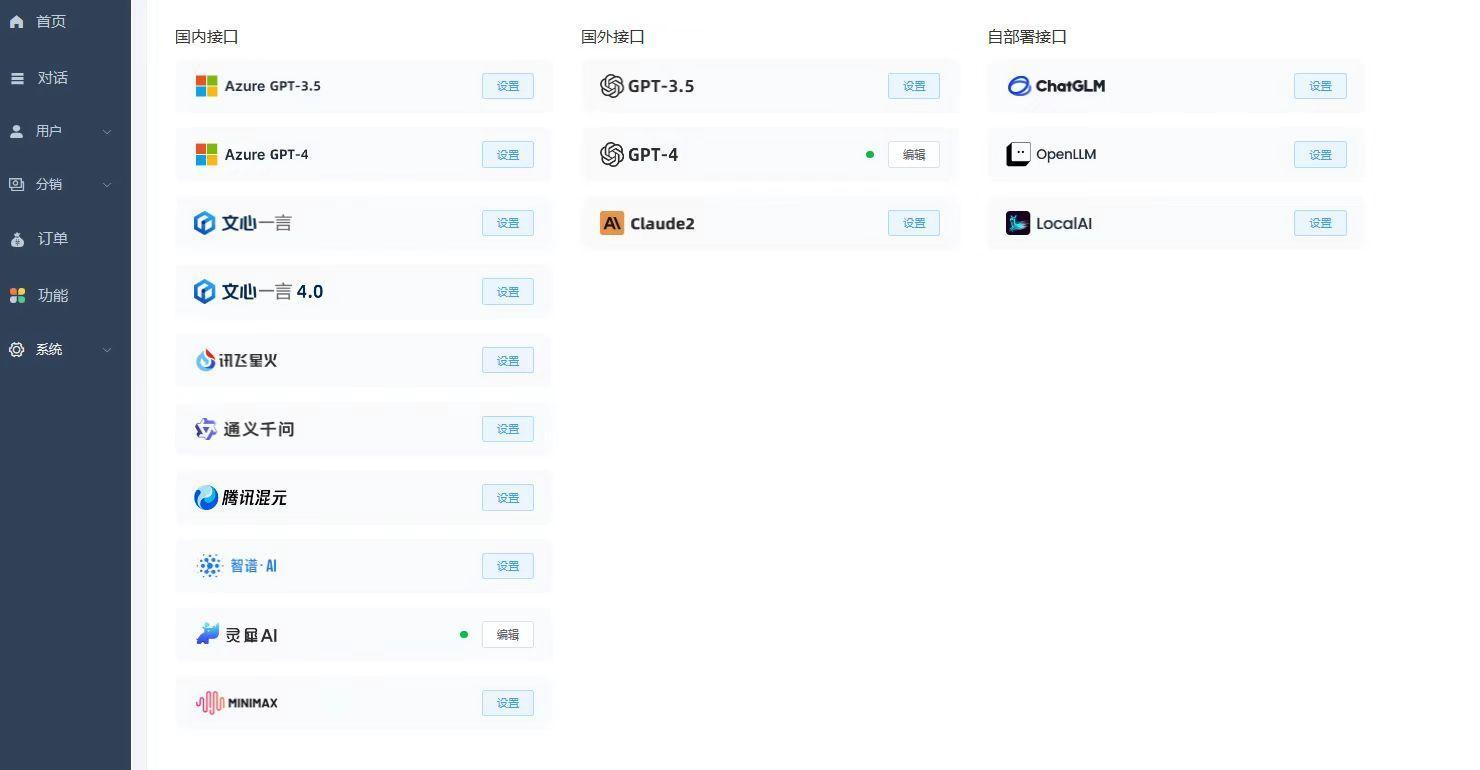1480x770 pixels.
Task: Click 设置 for 文心一言
Action: (x=508, y=223)
